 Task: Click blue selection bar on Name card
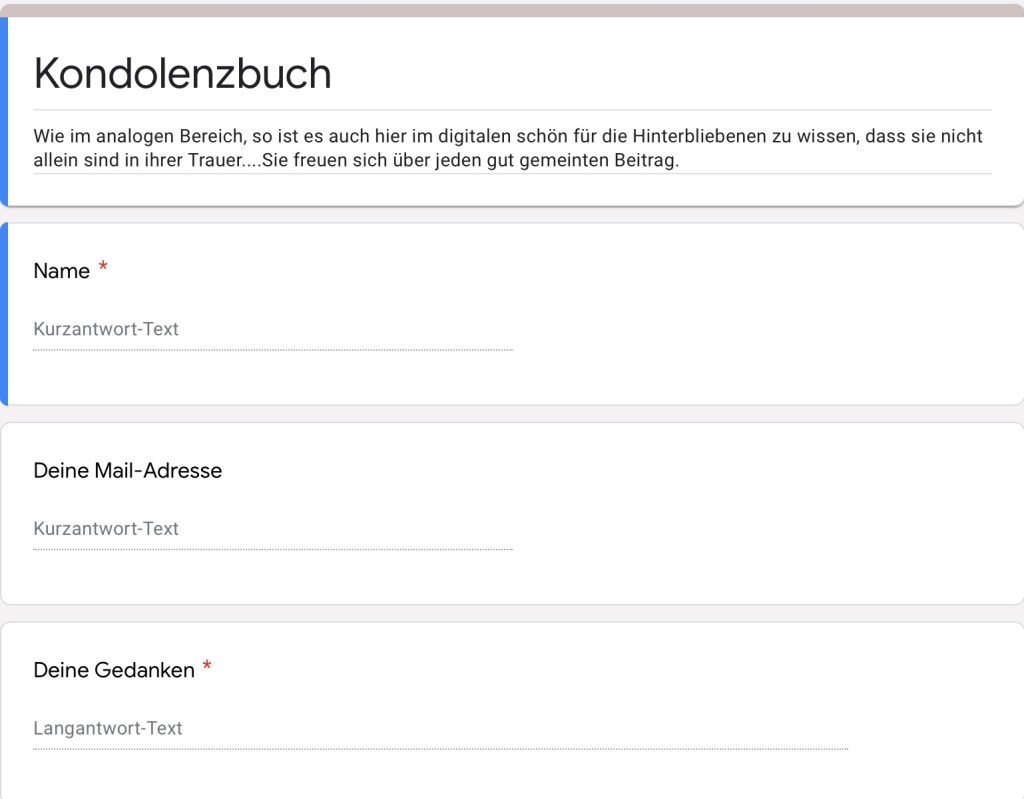click(x=4, y=314)
